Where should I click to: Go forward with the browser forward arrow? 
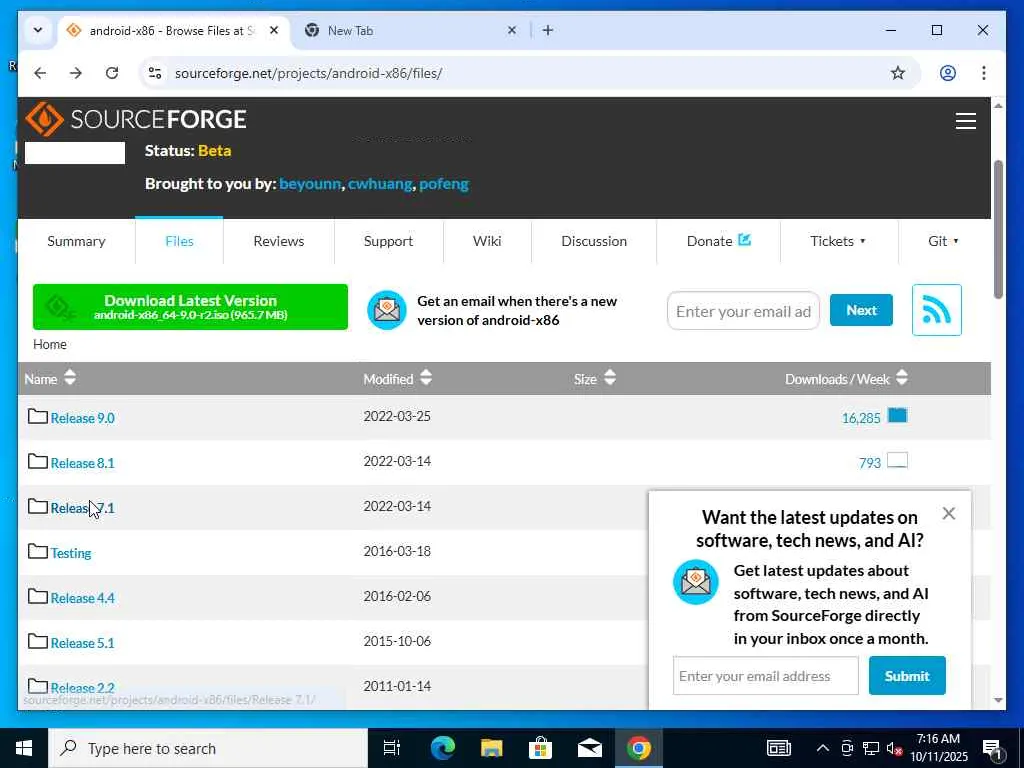click(x=76, y=73)
